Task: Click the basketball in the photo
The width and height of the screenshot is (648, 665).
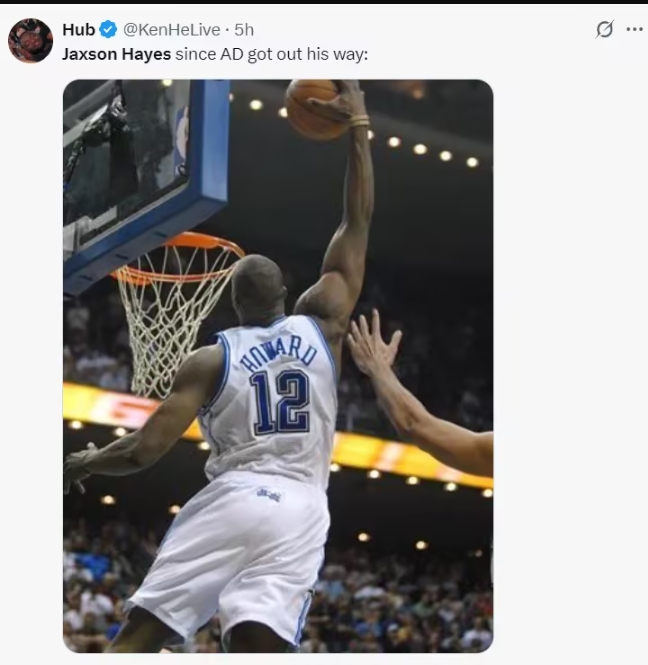Action: coord(315,108)
